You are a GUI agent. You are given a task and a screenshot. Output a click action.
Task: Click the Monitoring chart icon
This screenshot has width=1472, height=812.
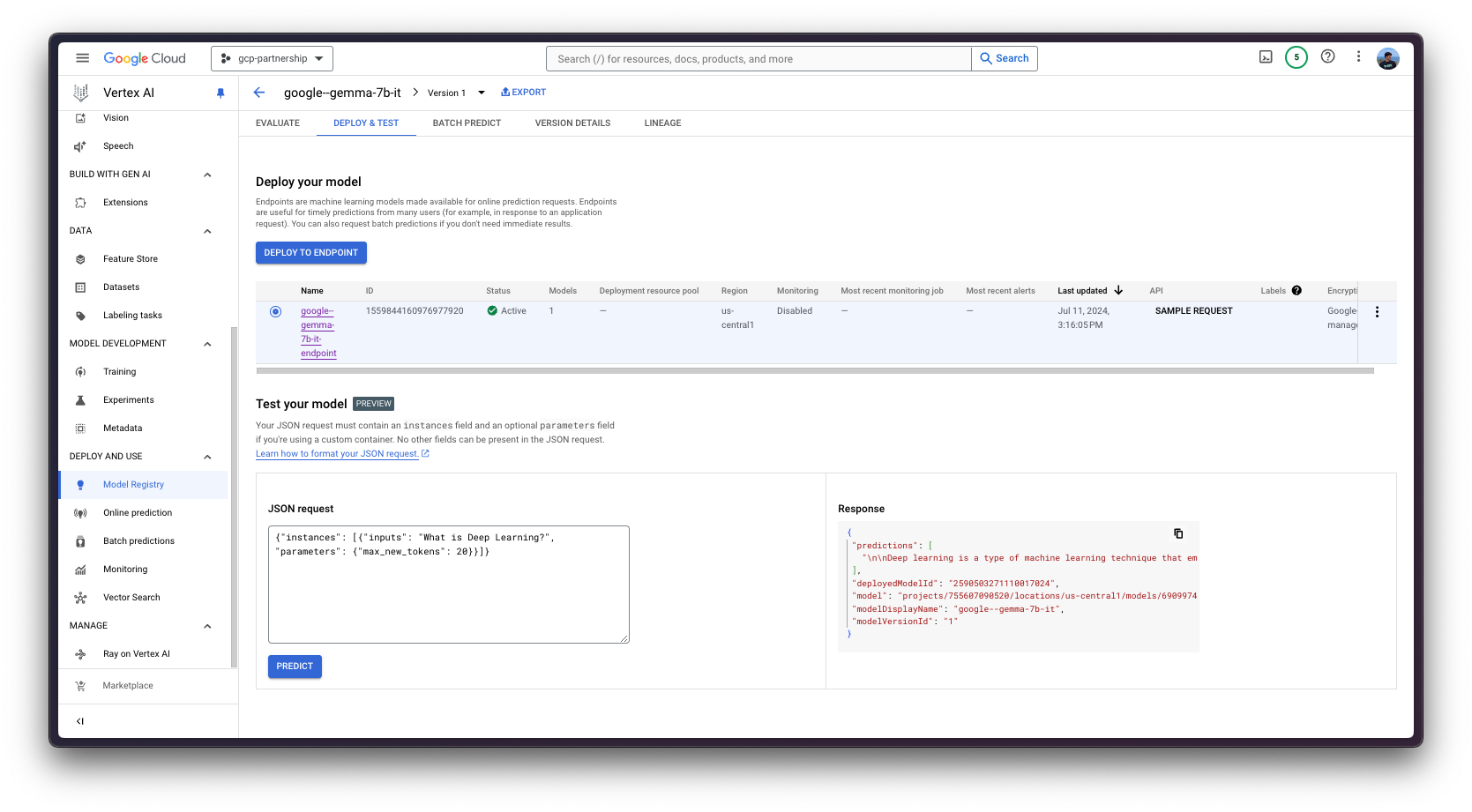[80, 570]
